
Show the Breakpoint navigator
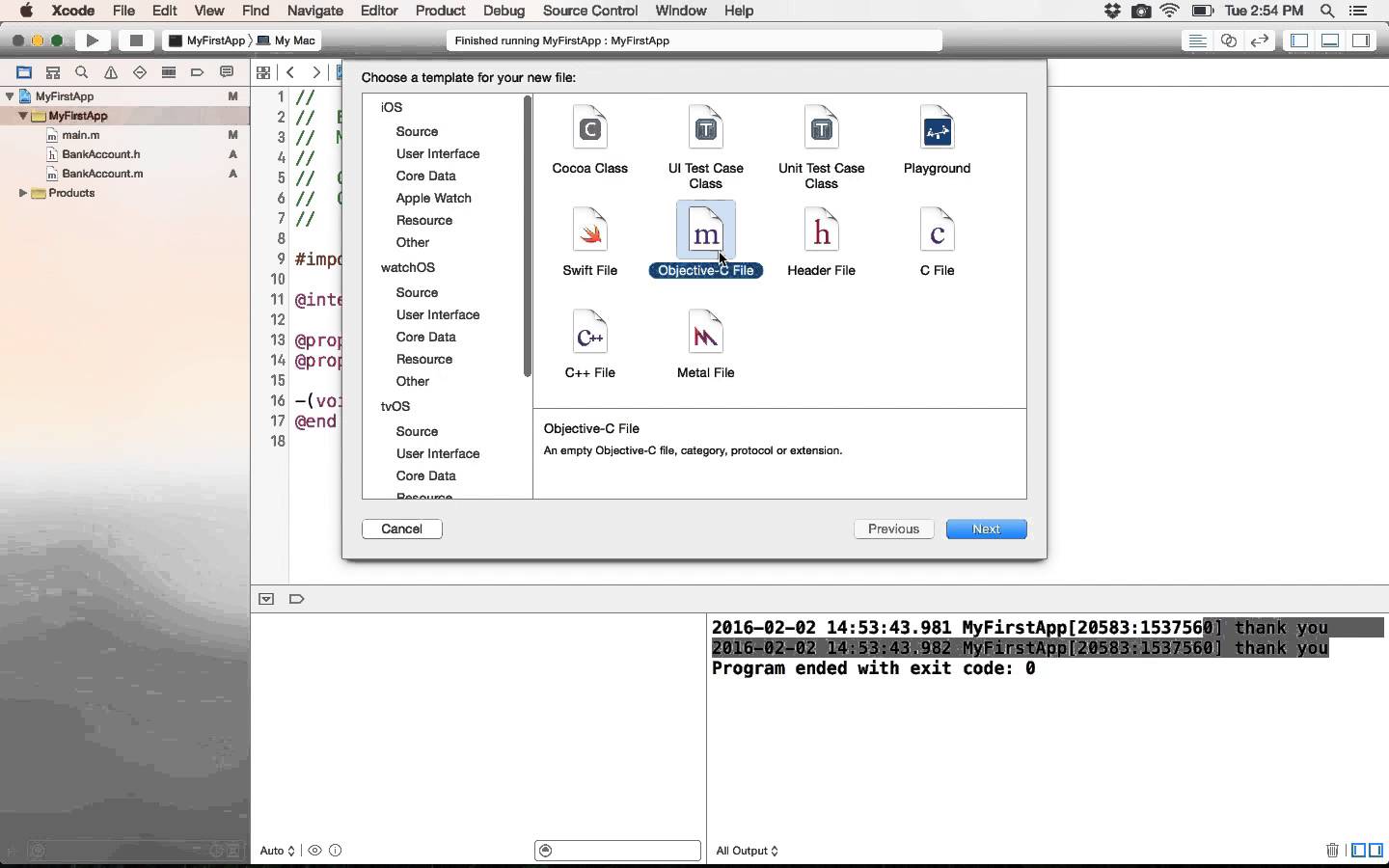point(198,72)
